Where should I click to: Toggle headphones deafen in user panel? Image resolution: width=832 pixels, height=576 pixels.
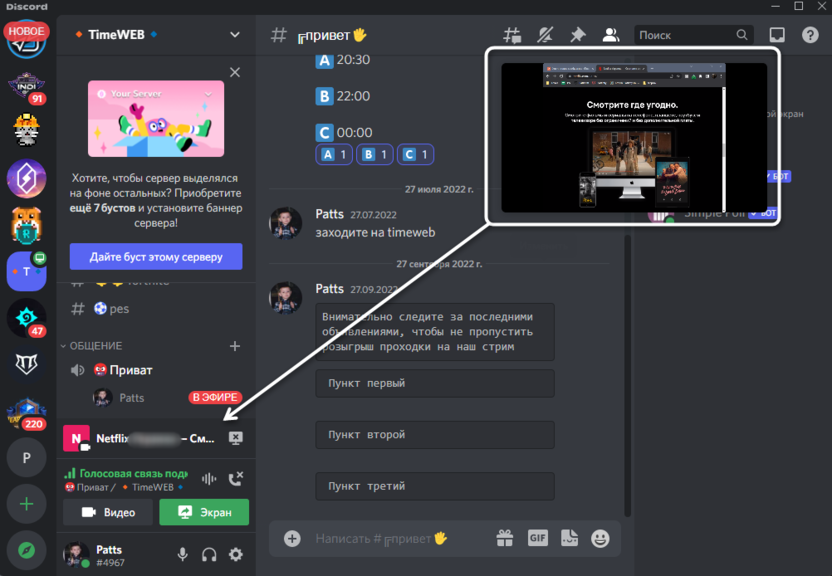(209, 554)
